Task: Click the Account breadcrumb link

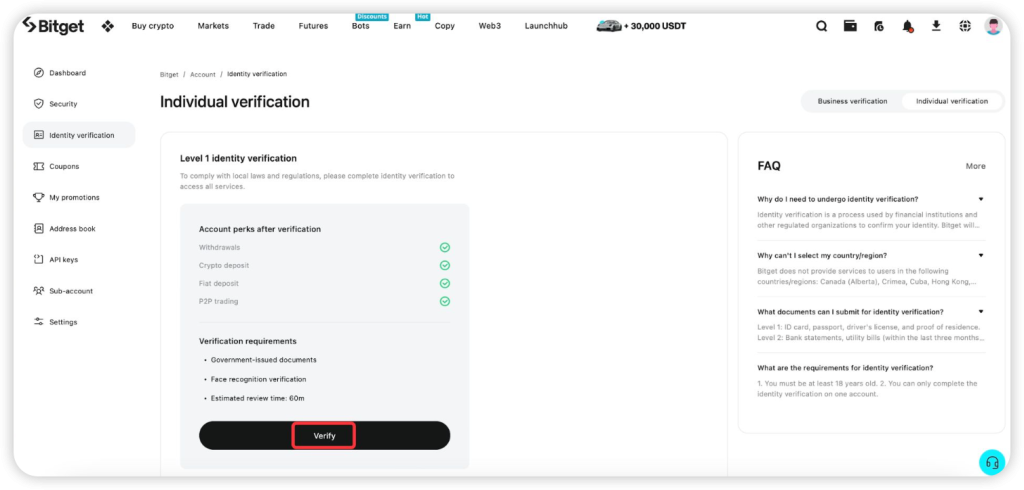Action: pyautogui.click(x=202, y=74)
